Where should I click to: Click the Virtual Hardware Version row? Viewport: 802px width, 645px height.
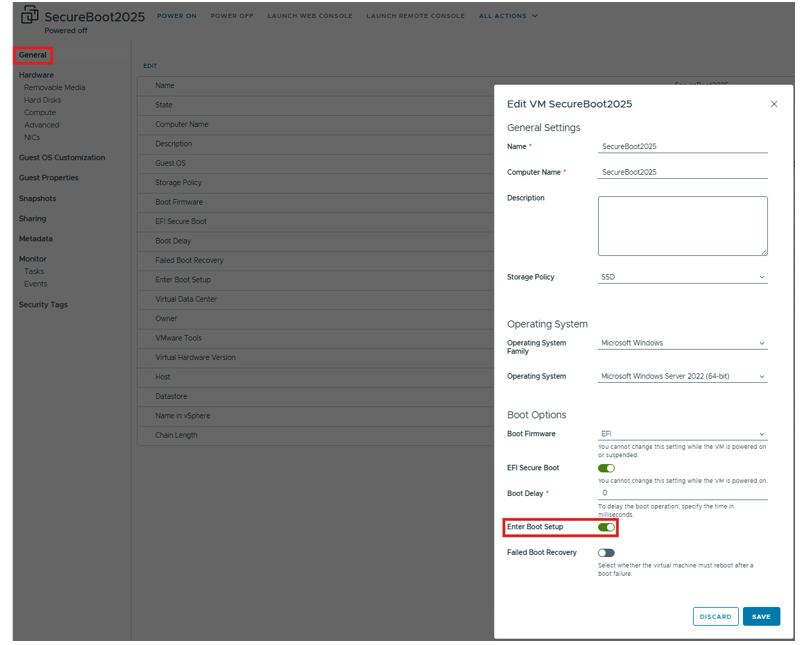(x=316, y=358)
